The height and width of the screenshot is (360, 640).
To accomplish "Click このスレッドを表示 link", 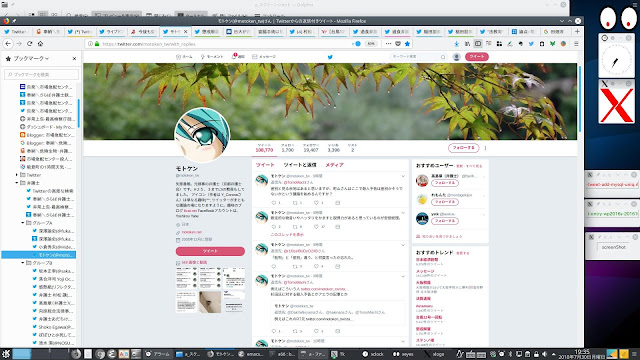I will [287, 235].
